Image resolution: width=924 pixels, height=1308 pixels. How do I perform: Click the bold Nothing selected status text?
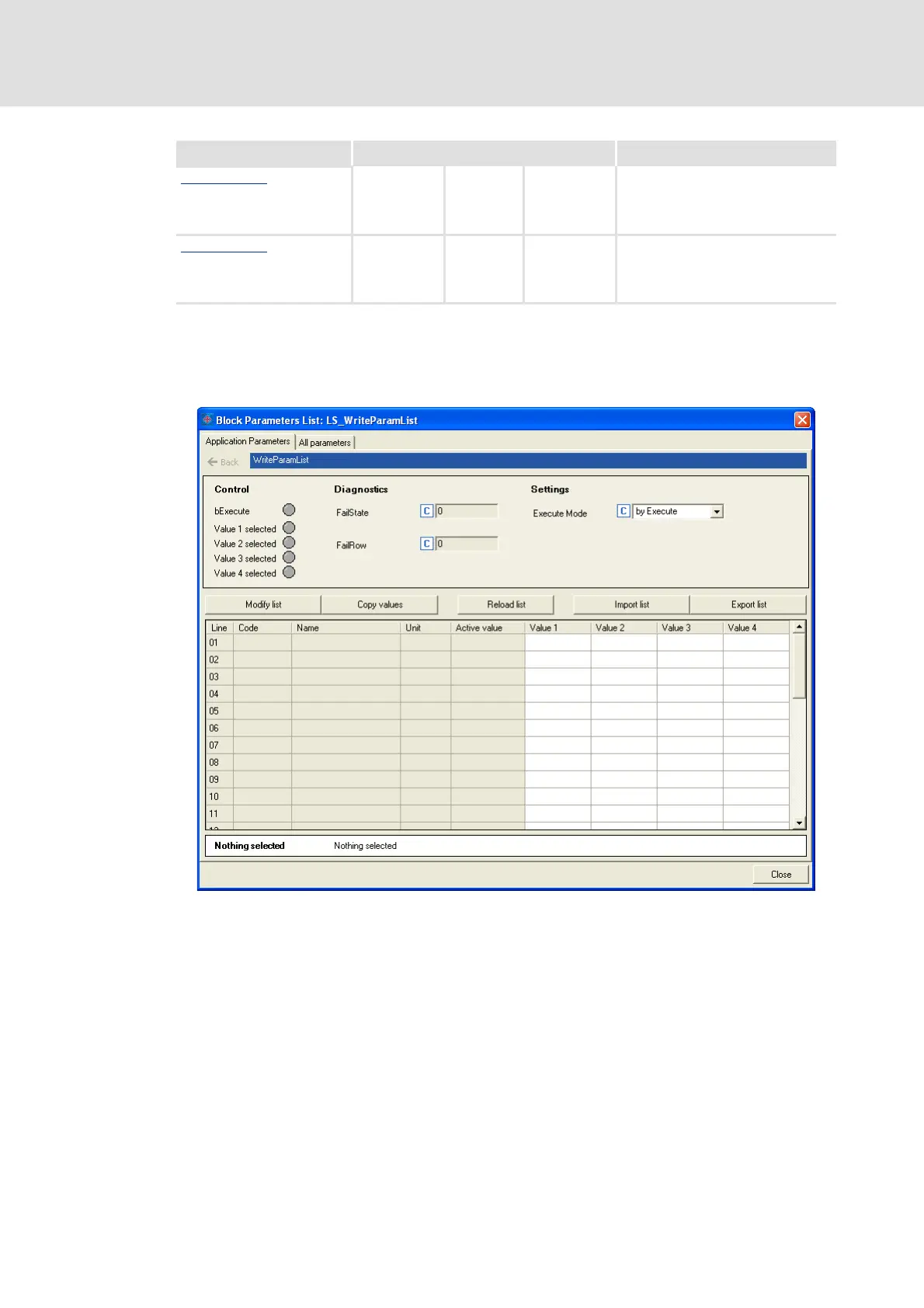249,846
